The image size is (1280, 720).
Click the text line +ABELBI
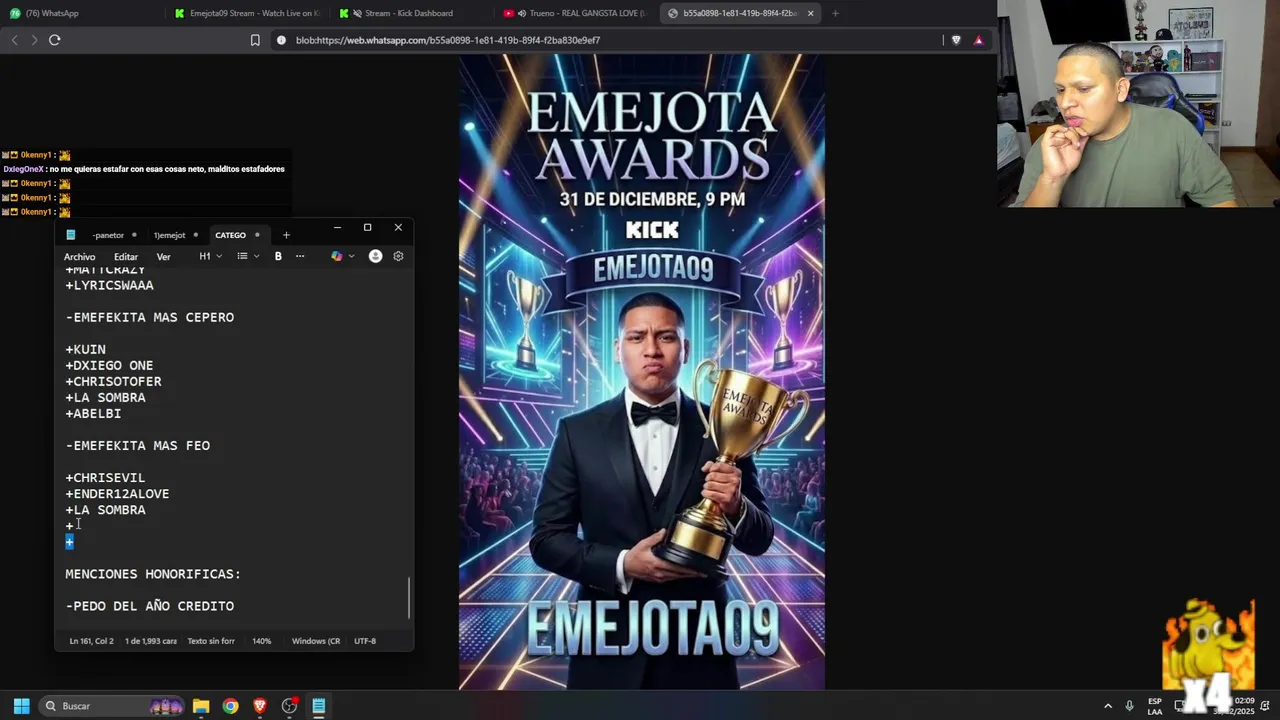[x=93, y=413]
